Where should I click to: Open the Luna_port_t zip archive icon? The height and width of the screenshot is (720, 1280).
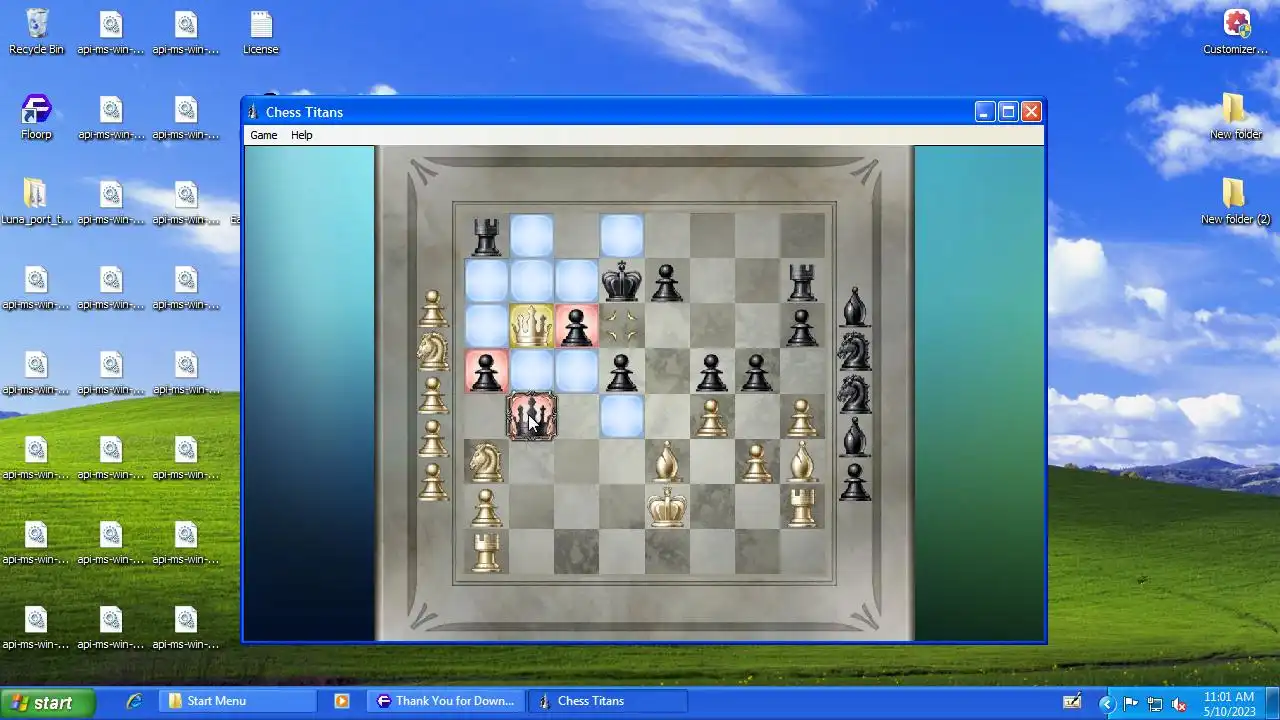tap(36, 202)
